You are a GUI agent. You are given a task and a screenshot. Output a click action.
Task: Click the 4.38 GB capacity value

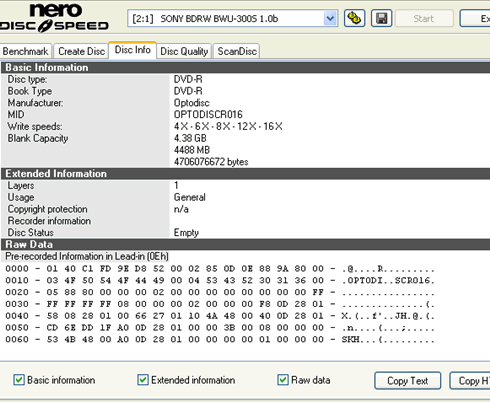pos(190,138)
